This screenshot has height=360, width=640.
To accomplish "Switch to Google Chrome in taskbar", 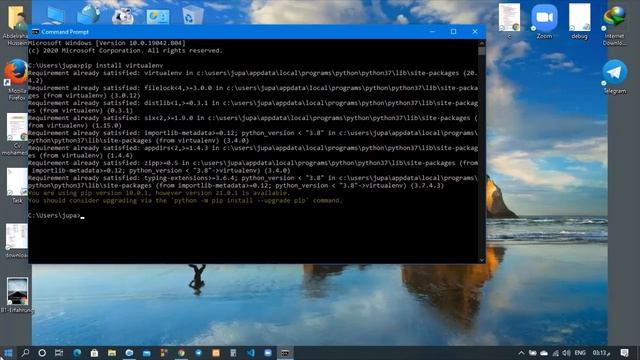I will [x=181, y=353].
